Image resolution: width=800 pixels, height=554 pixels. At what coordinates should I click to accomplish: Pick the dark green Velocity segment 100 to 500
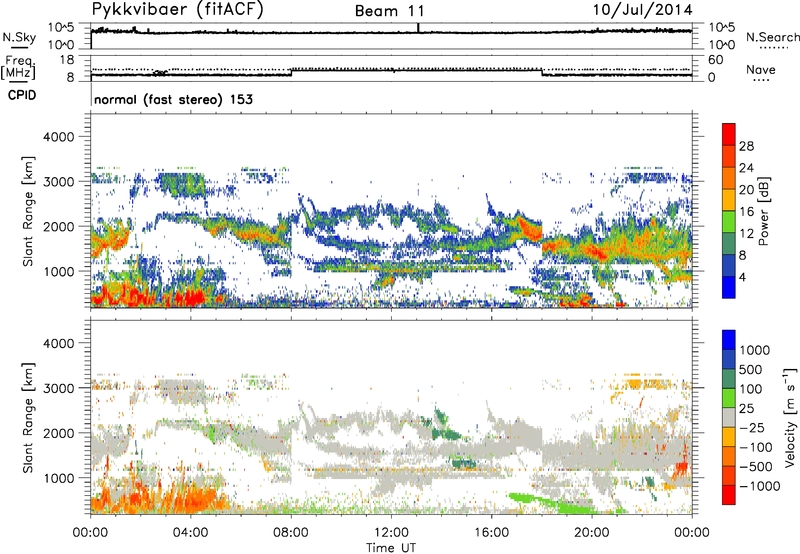click(x=729, y=379)
